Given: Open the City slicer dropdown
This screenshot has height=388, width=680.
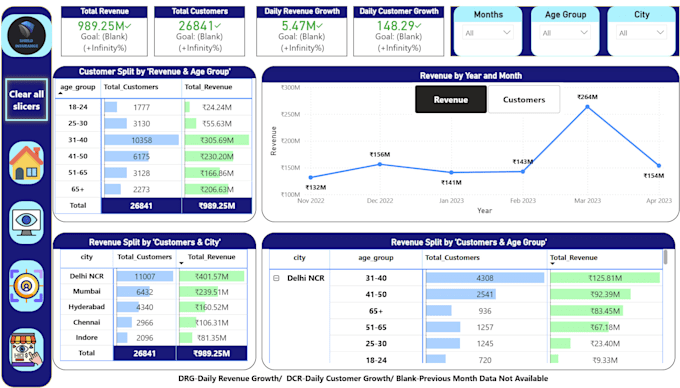Looking at the screenshot, I should (641, 33).
